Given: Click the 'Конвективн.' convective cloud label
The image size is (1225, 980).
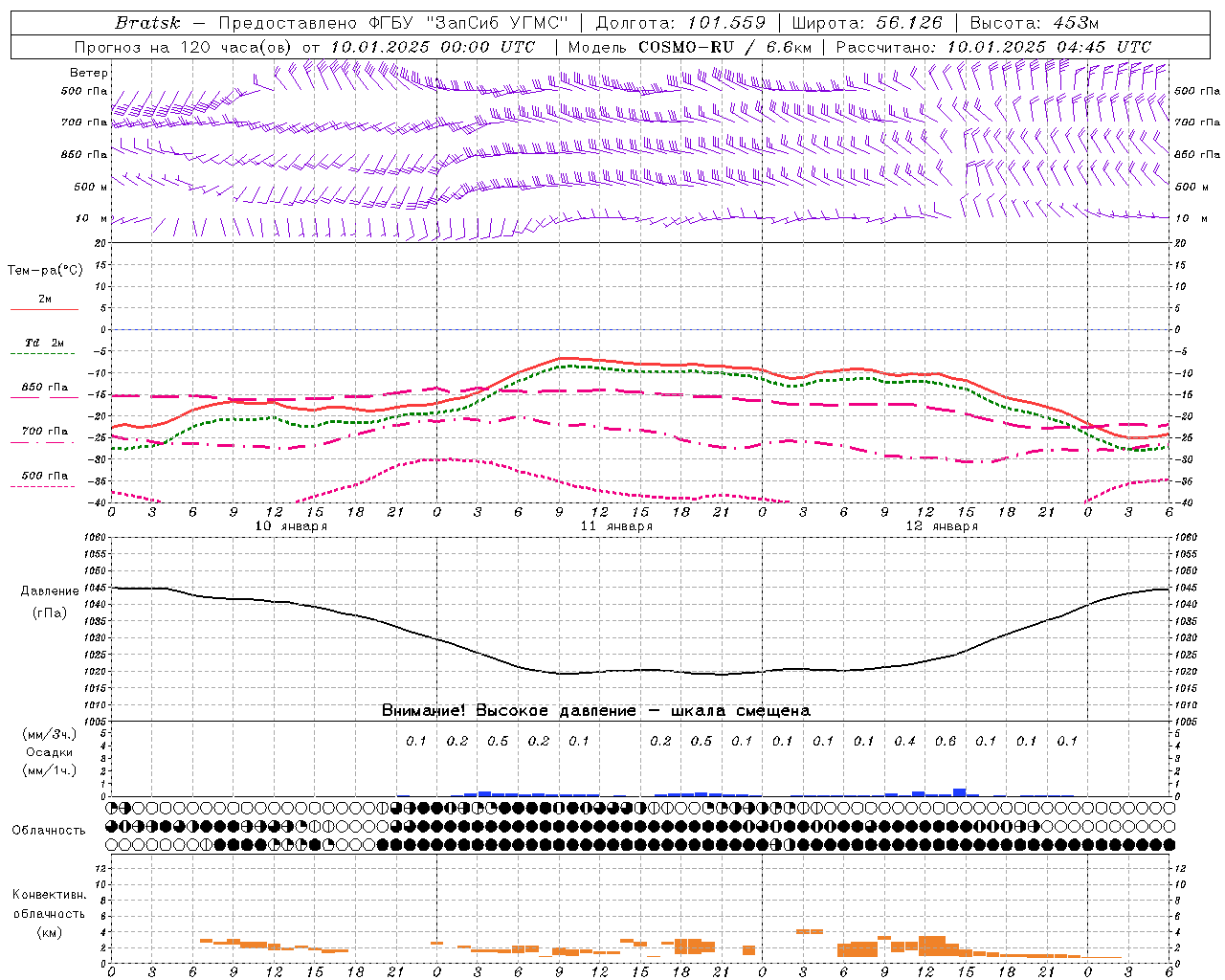Looking at the screenshot, I should [49, 895].
